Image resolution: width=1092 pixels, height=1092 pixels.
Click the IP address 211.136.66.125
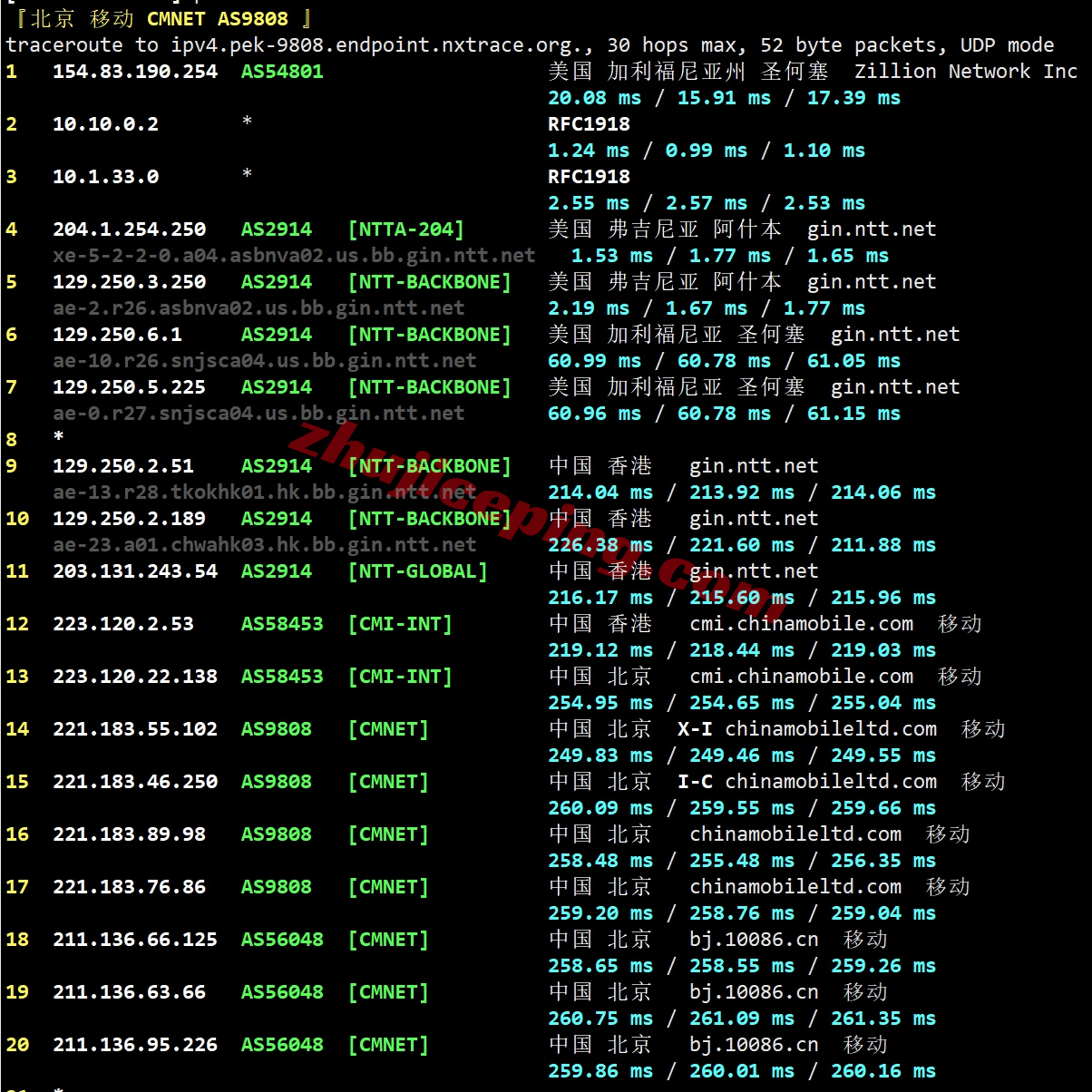point(135,940)
